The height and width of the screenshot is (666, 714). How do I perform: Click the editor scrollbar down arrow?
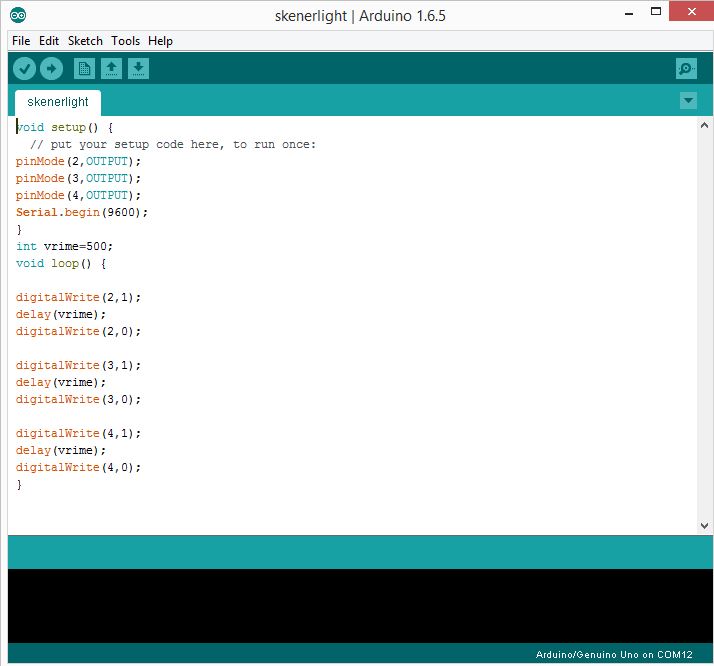coord(704,526)
